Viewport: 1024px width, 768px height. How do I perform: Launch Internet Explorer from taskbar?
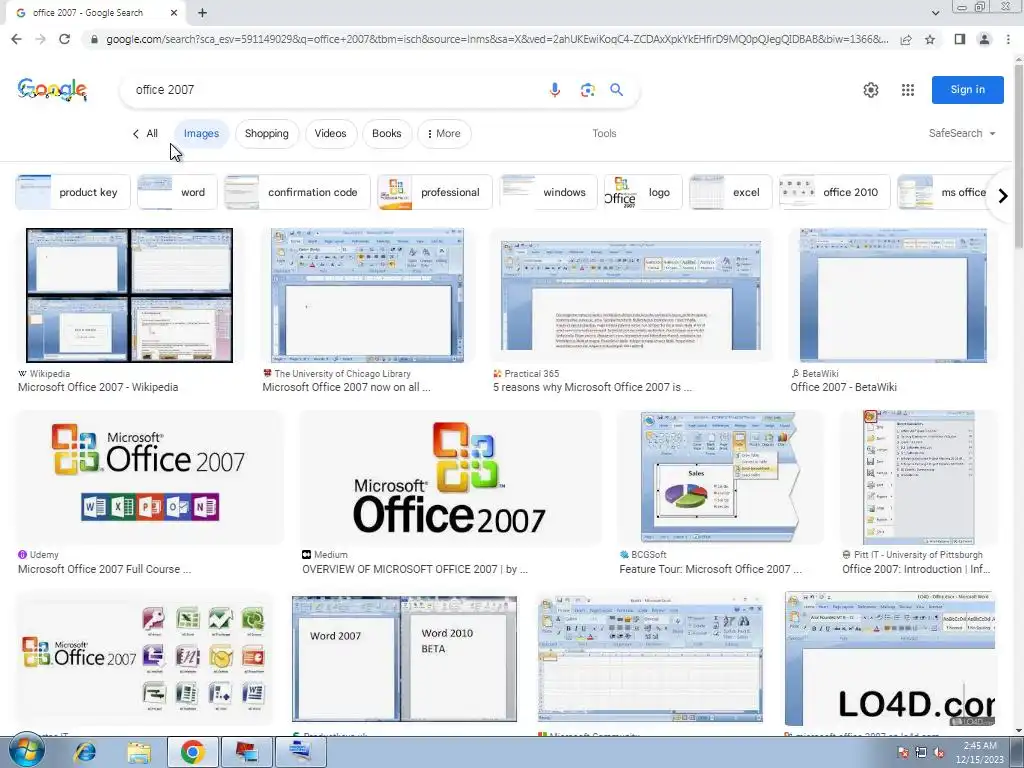click(84, 752)
